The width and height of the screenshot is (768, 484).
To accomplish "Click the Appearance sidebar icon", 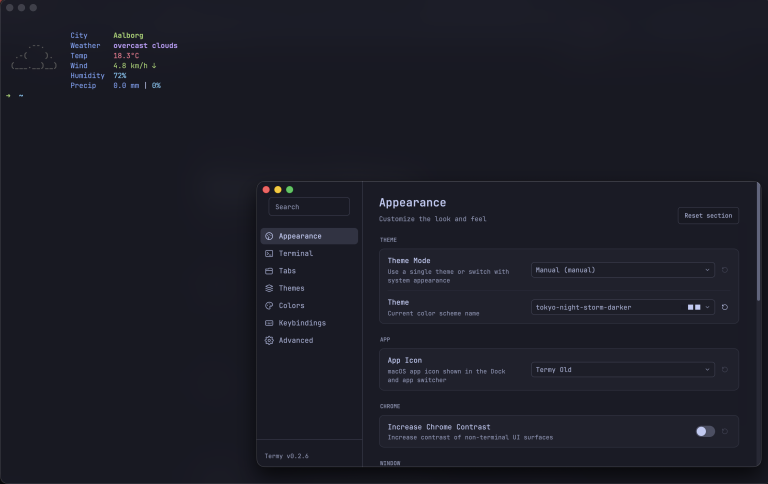I will click(x=269, y=236).
